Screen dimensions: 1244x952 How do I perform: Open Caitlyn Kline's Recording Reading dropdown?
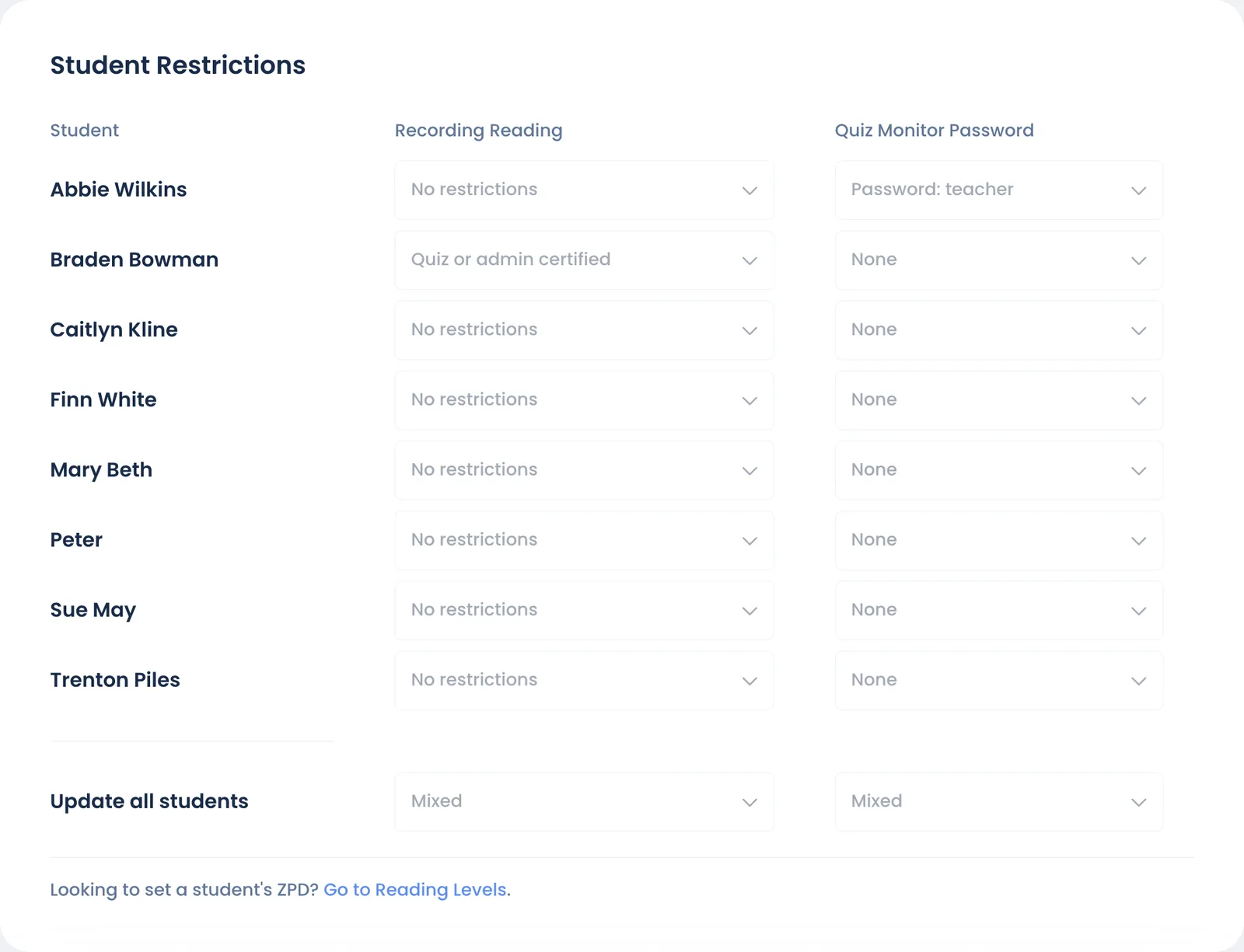tap(584, 330)
